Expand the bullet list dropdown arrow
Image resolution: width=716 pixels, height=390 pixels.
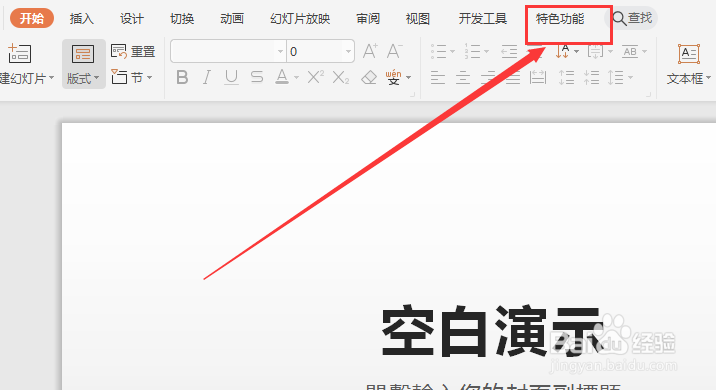point(452,52)
